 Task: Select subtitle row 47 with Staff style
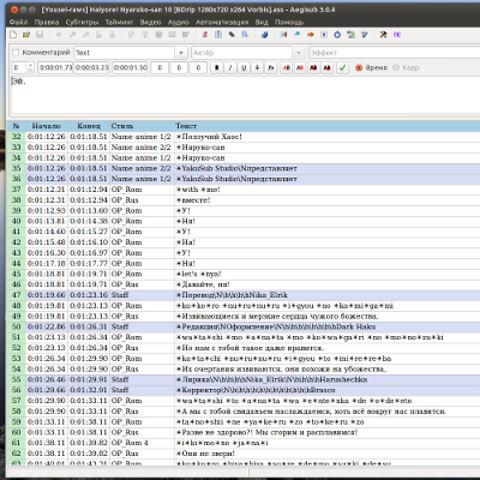243,295
